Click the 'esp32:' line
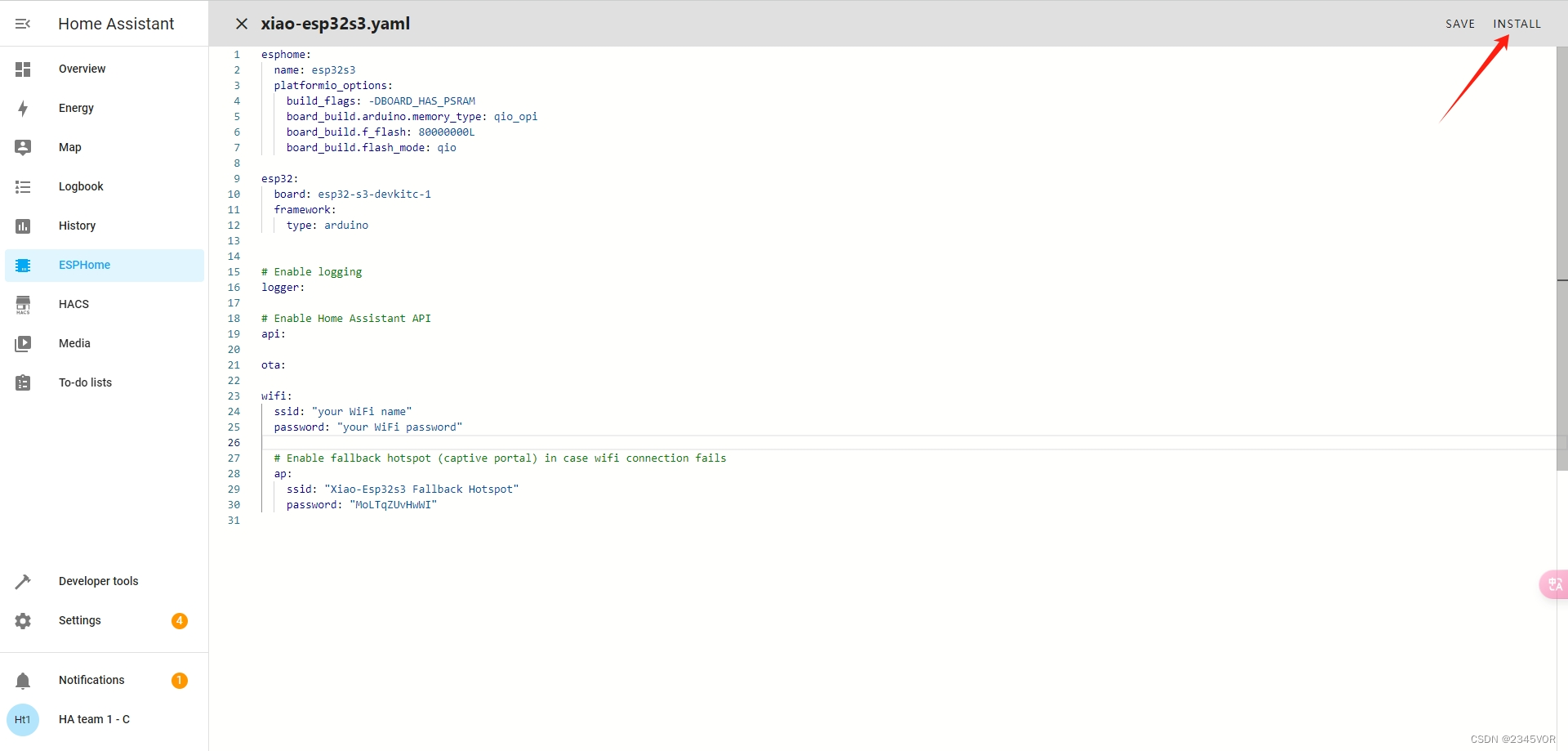This screenshot has height=751, width=1568. tap(279, 179)
